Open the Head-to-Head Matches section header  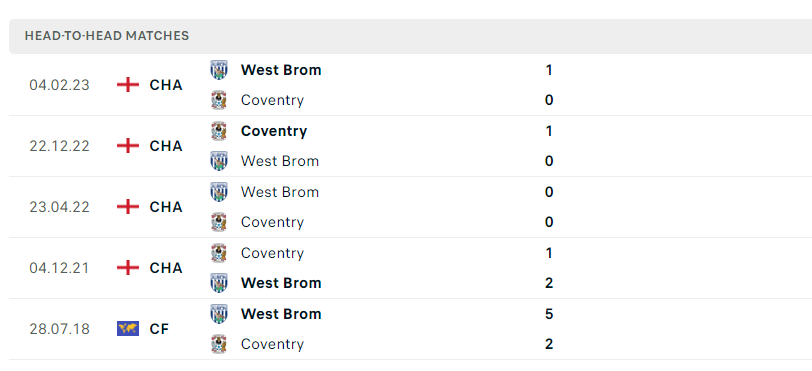point(410,36)
